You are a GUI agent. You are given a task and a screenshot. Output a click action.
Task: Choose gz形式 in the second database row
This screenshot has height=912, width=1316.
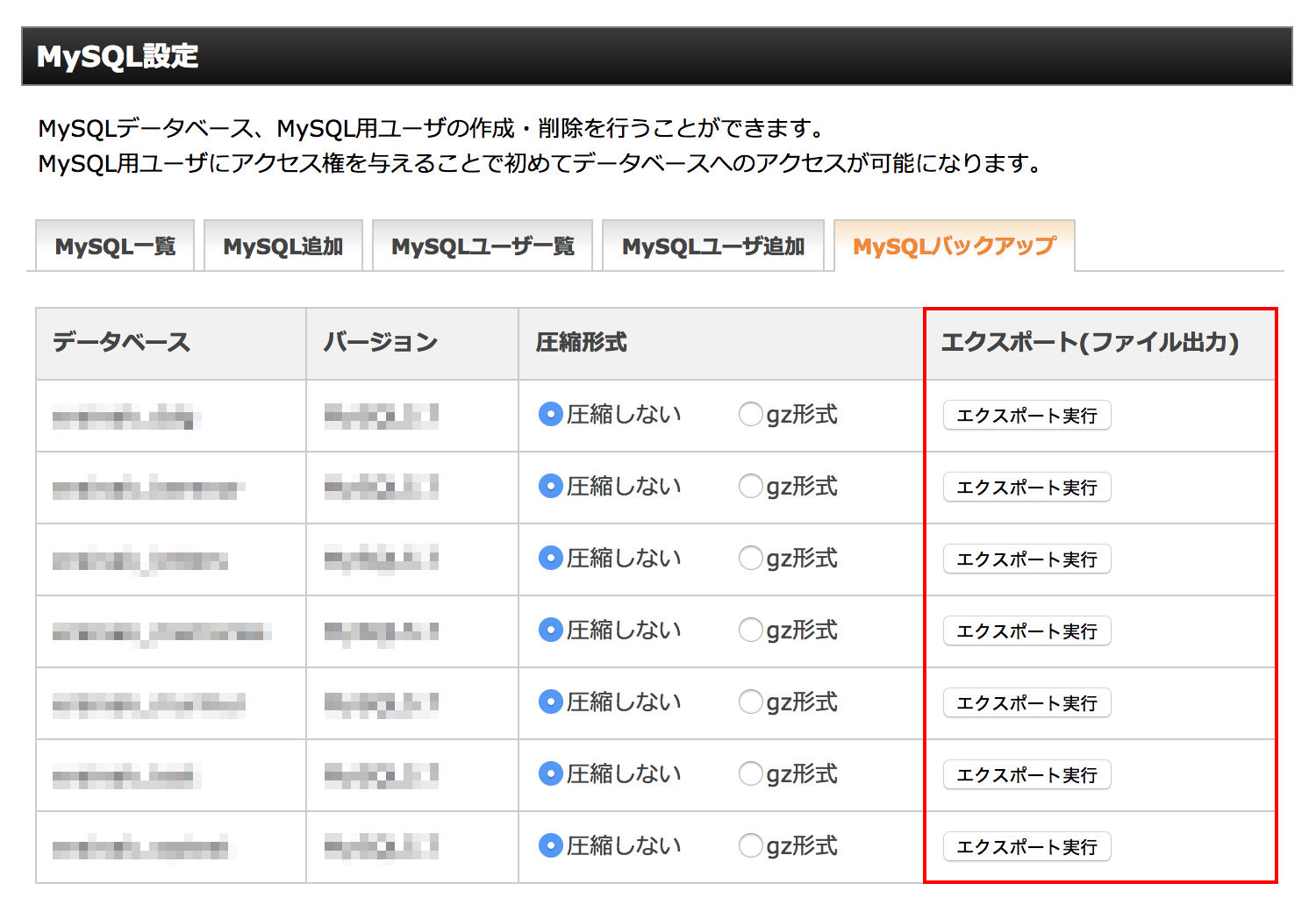pos(750,486)
